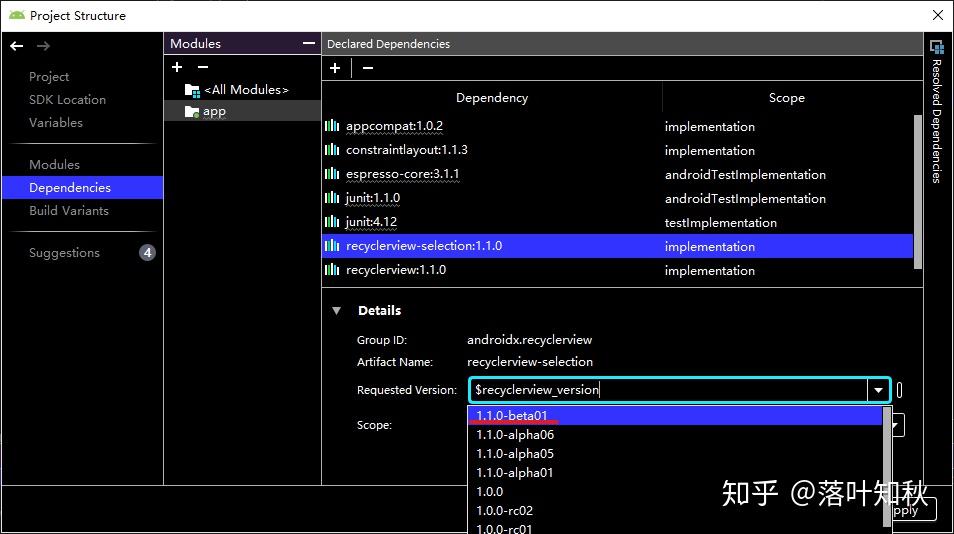Viewport: 954px width, 534px height.
Task: Open the Requested Version dropdown arrow
Action: coord(878,390)
